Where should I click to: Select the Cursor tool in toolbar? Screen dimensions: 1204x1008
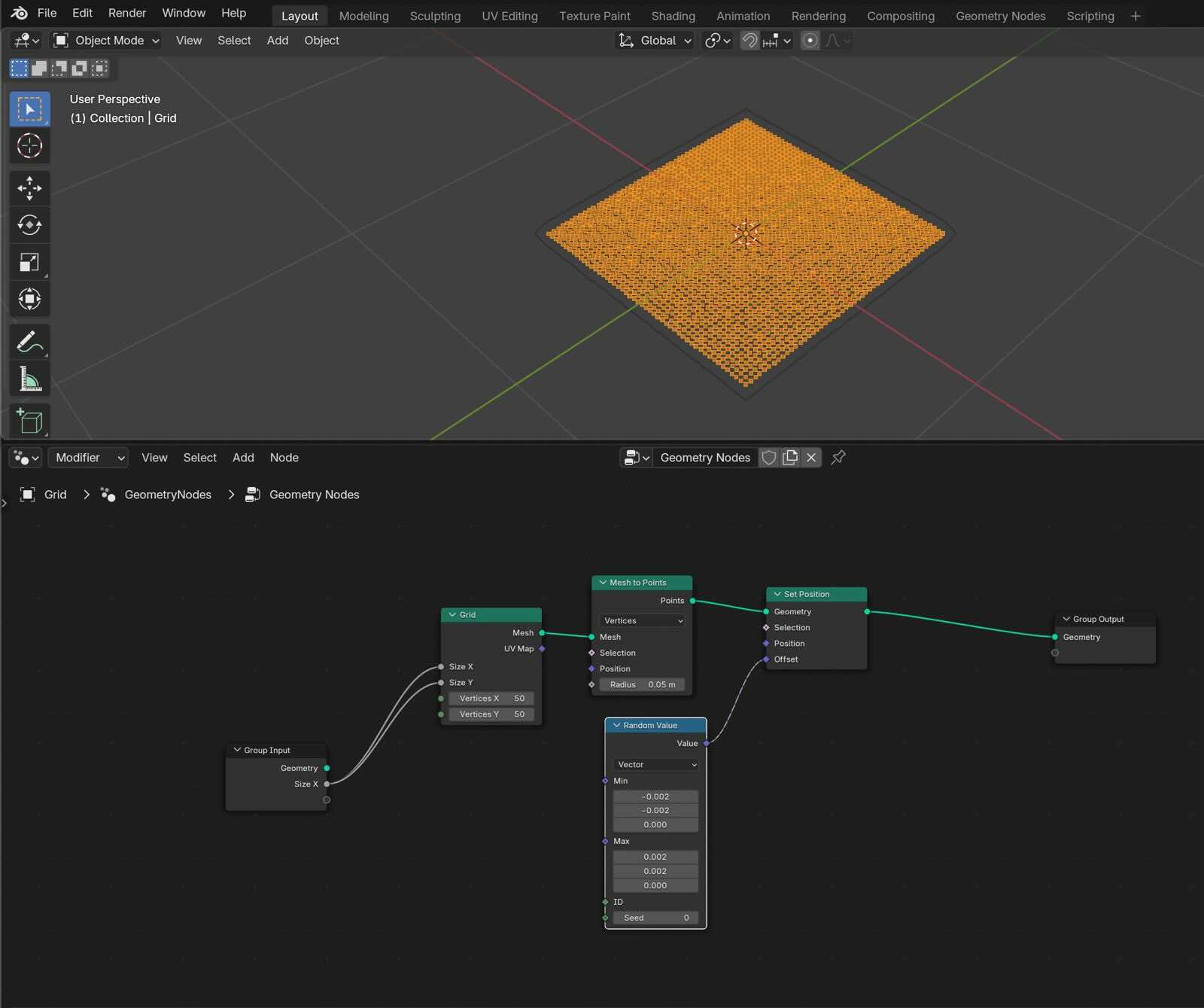29,146
